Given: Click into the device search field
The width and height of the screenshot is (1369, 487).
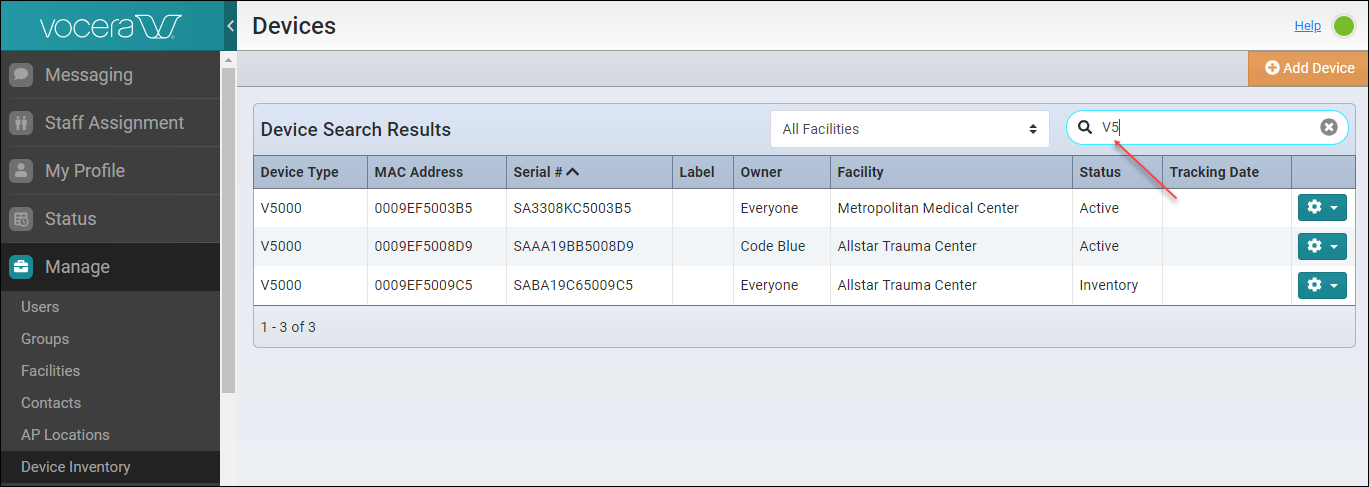Looking at the screenshot, I should pyautogui.click(x=1210, y=127).
